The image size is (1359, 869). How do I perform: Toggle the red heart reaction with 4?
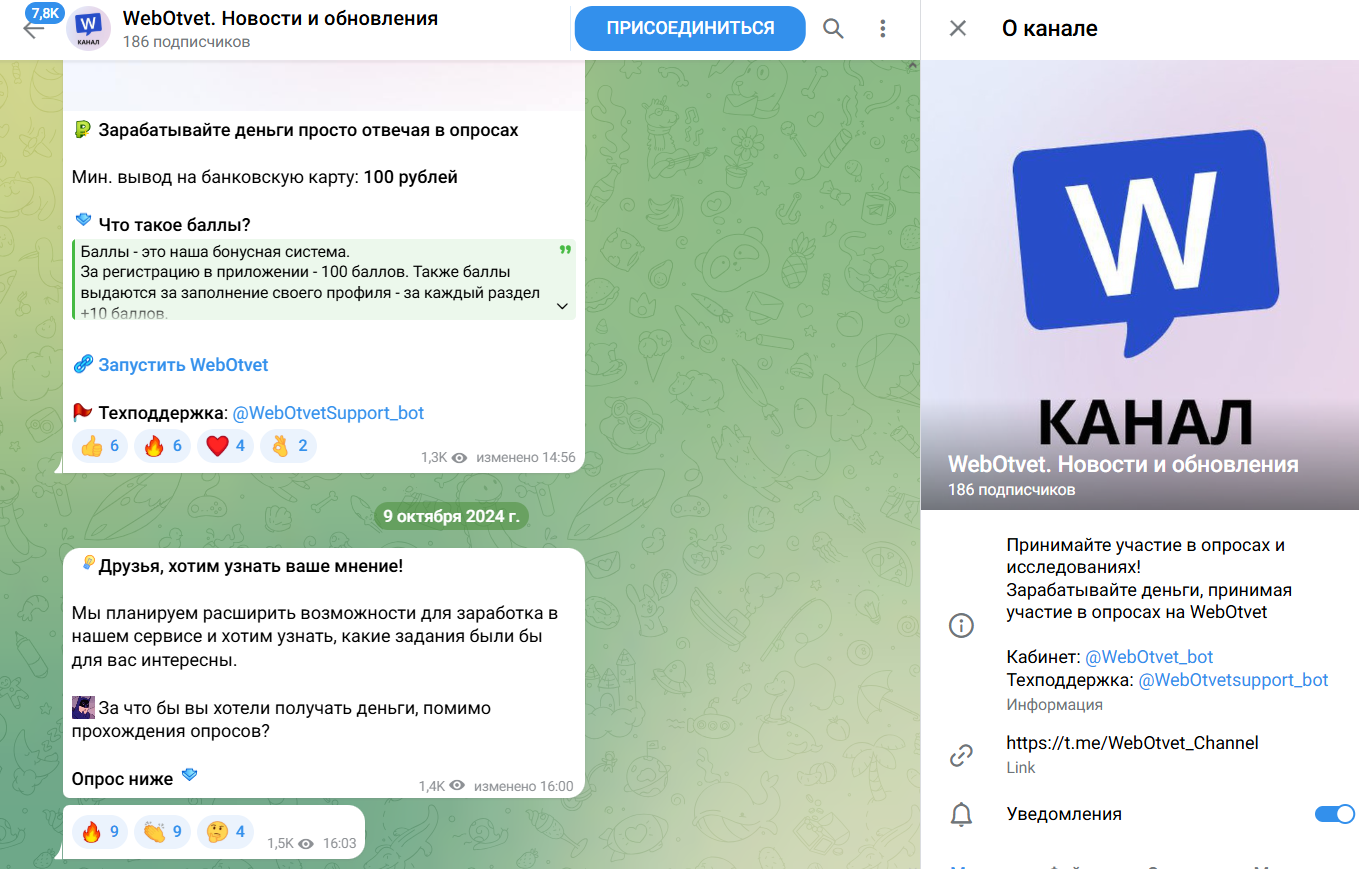[x=226, y=446]
